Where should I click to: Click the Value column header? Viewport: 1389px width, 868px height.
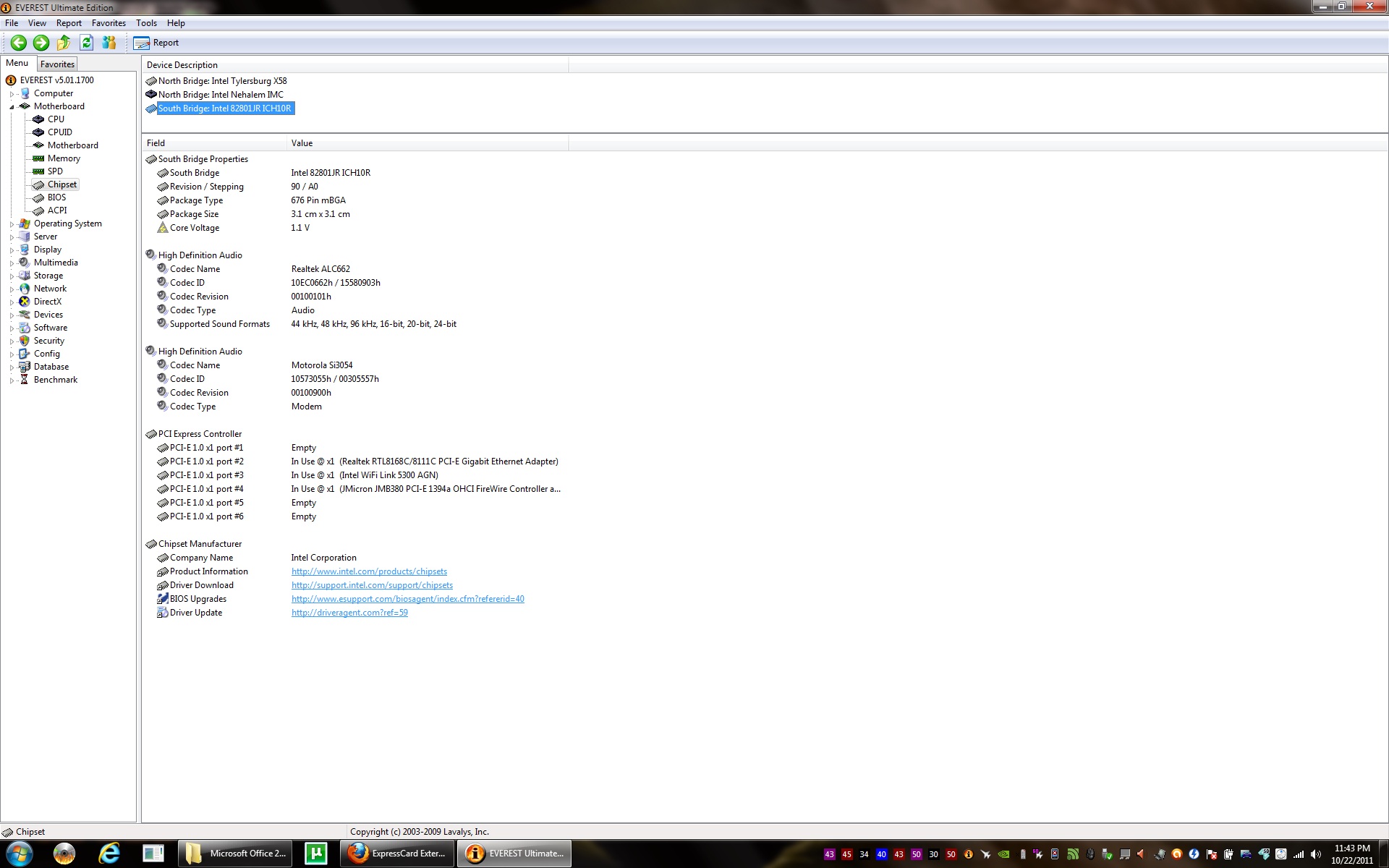(428, 143)
